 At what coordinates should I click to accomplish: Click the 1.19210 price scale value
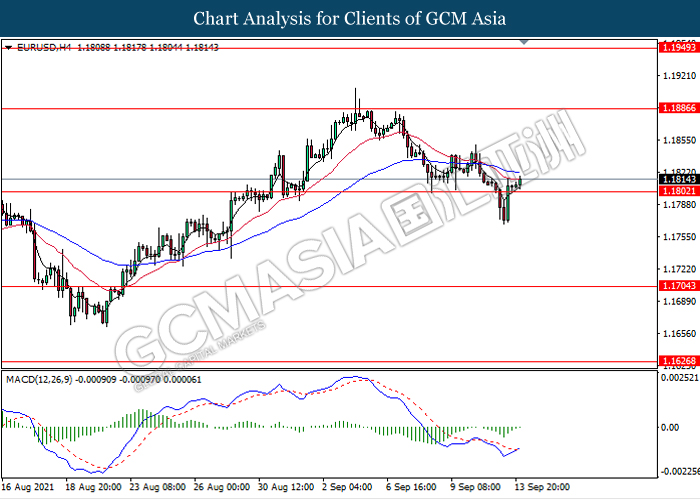point(679,76)
